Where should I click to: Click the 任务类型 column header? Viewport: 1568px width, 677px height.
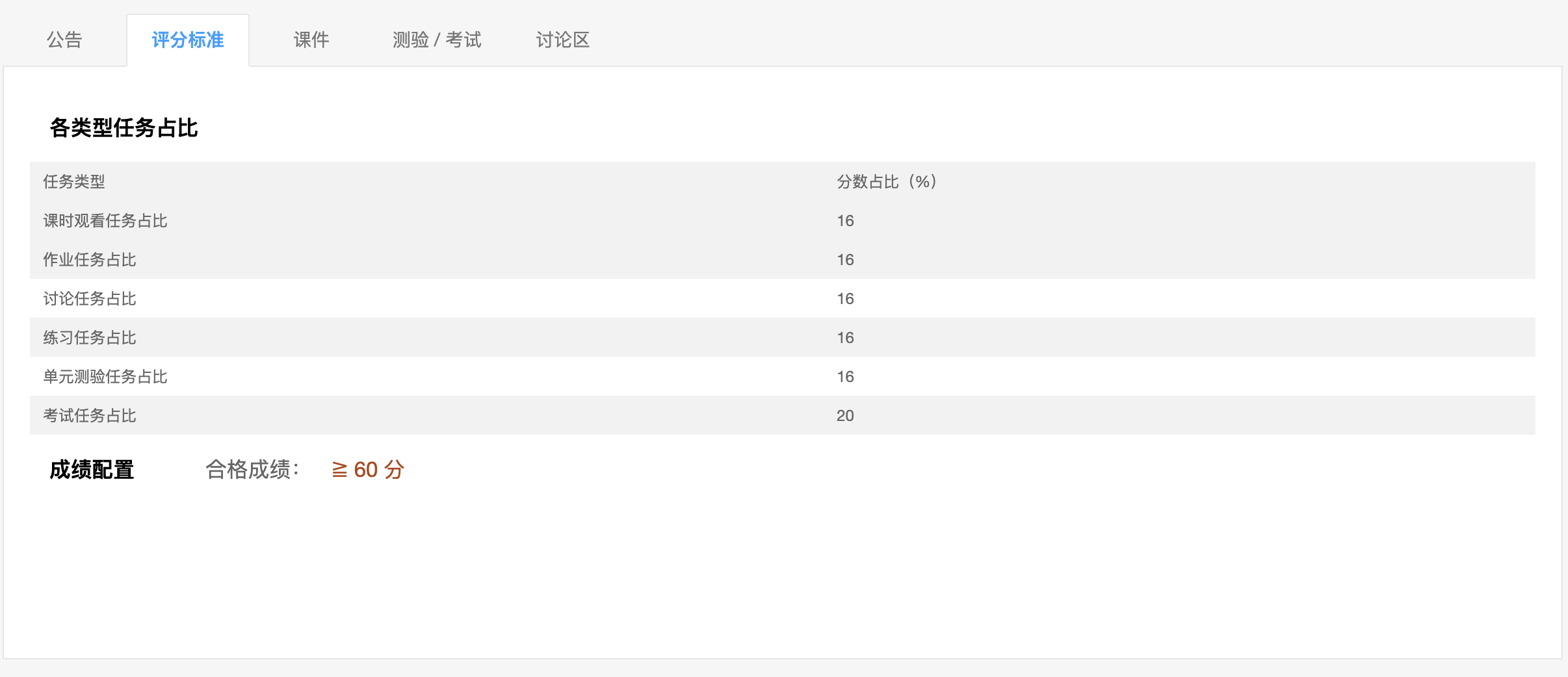point(74,182)
